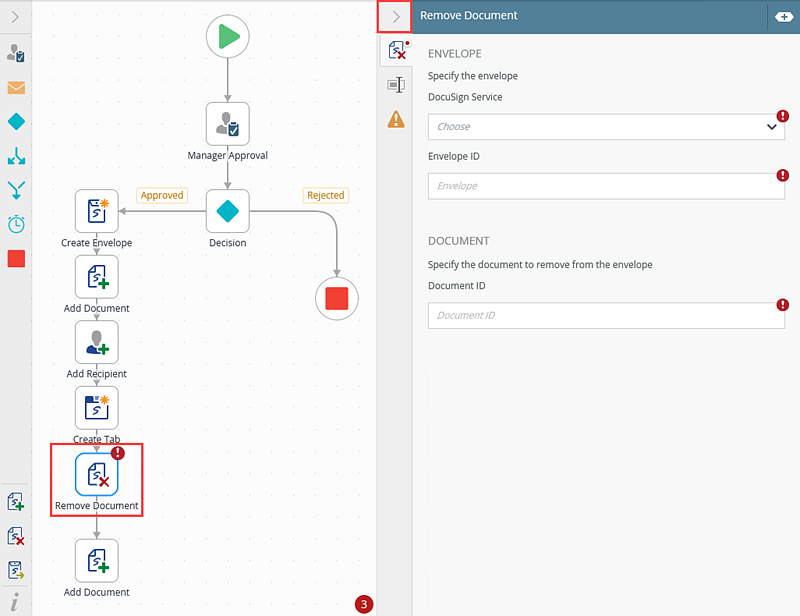Click the Rejected line label
Image resolution: width=800 pixels, height=616 pixels.
[x=325, y=195]
